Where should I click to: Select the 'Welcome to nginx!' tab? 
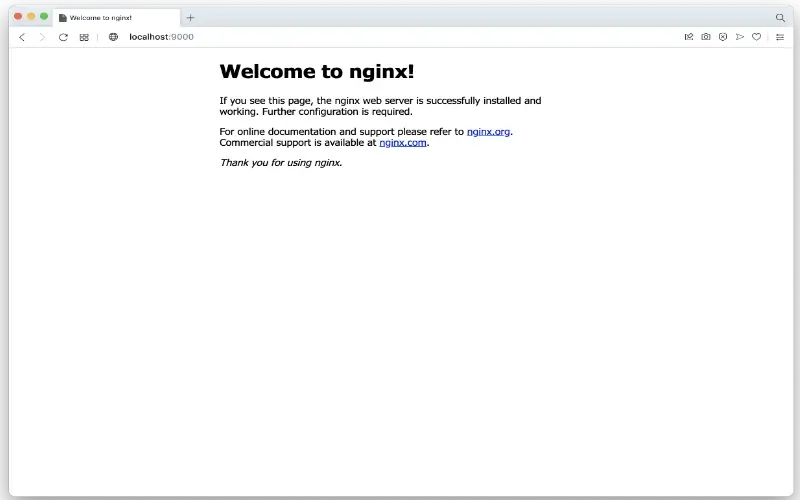(x=117, y=18)
